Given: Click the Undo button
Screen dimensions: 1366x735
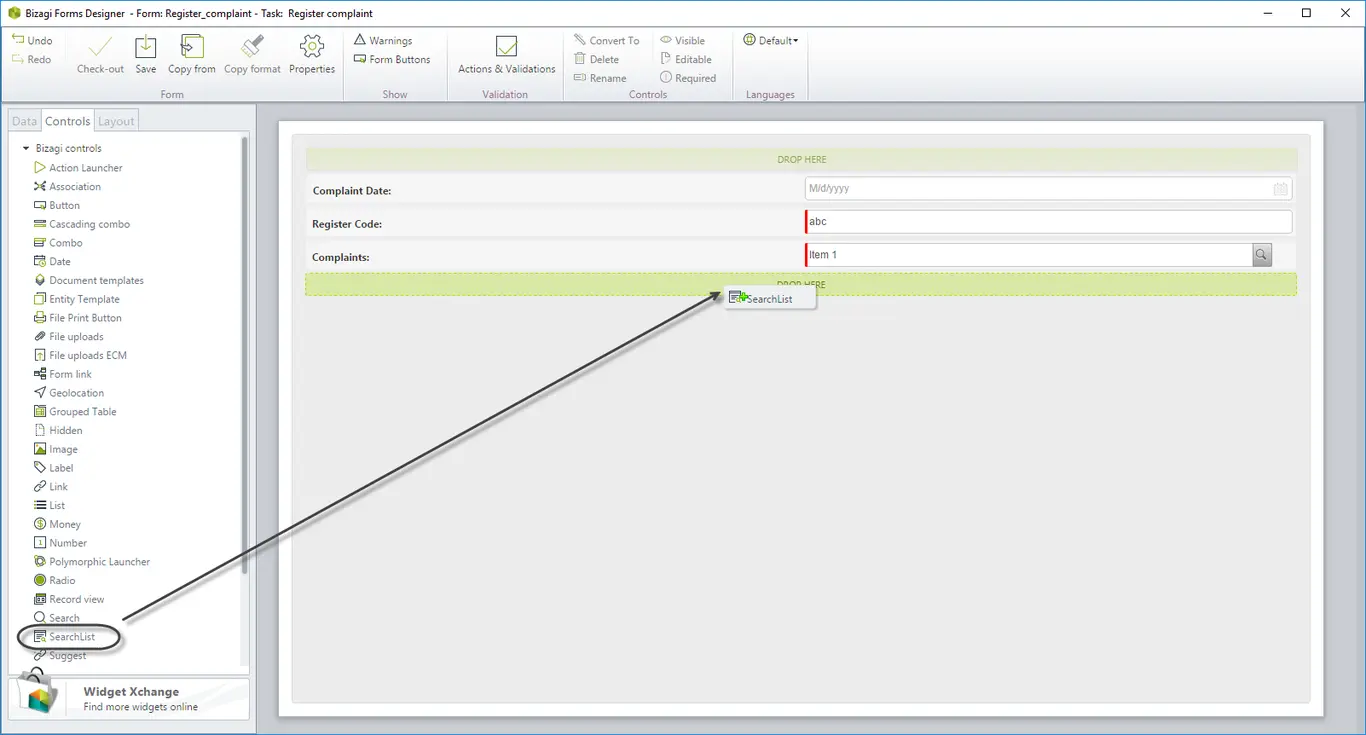Looking at the screenshot, I should [x=32, y=40].
